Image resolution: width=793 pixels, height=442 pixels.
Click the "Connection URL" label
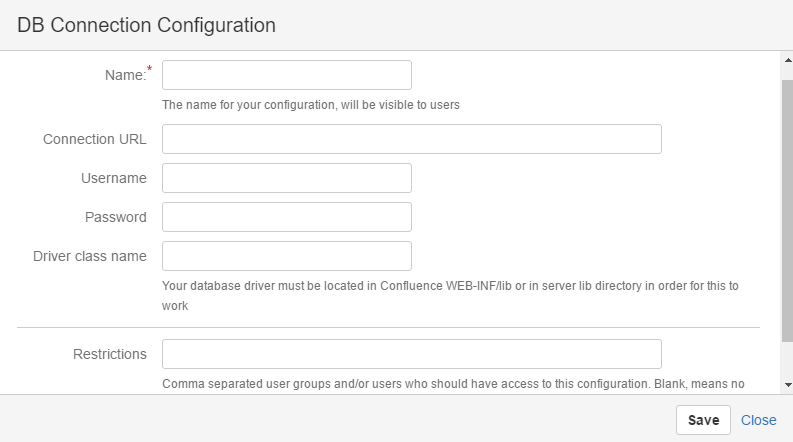95,139
